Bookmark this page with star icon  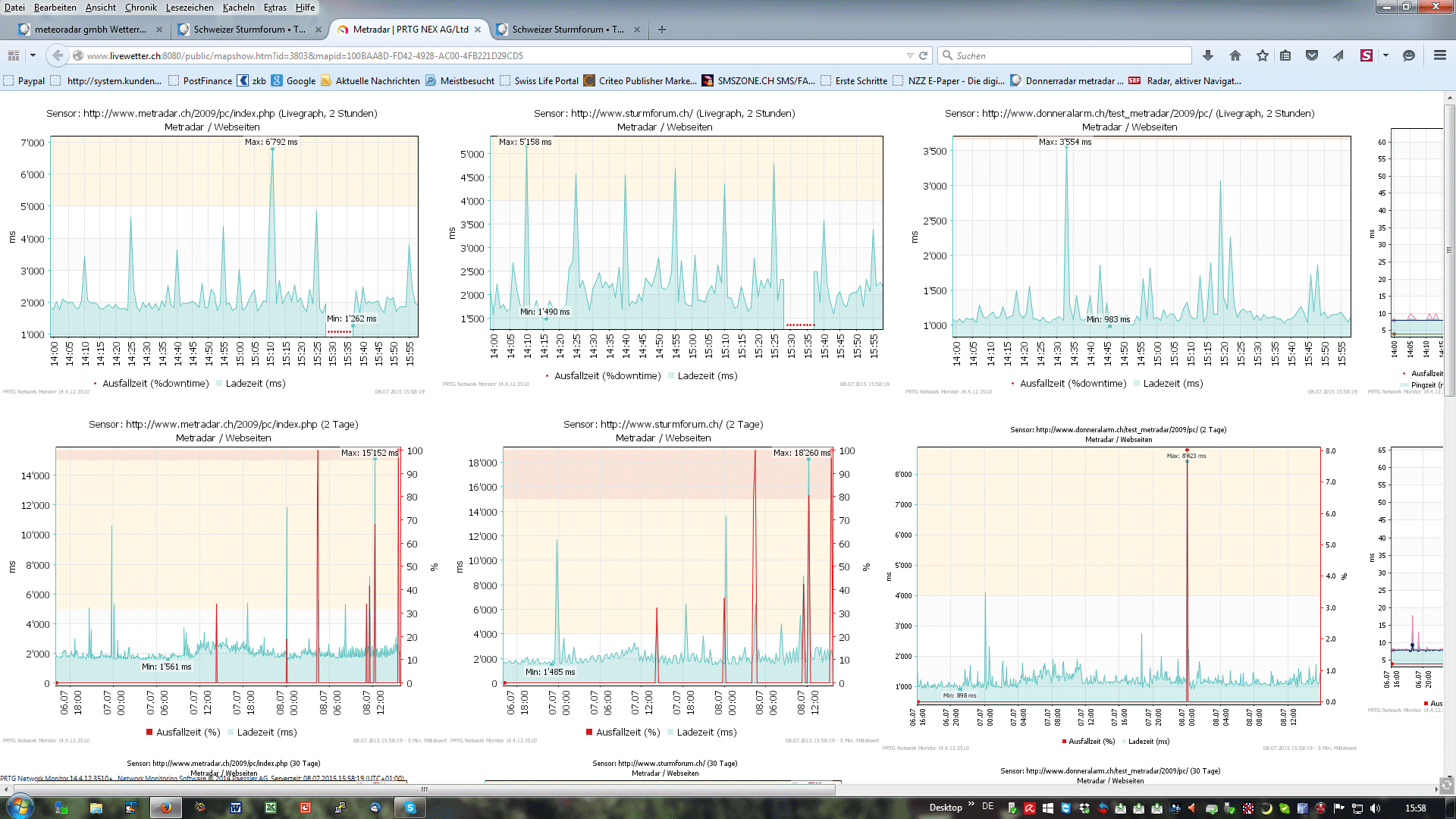coord(1262,55)
